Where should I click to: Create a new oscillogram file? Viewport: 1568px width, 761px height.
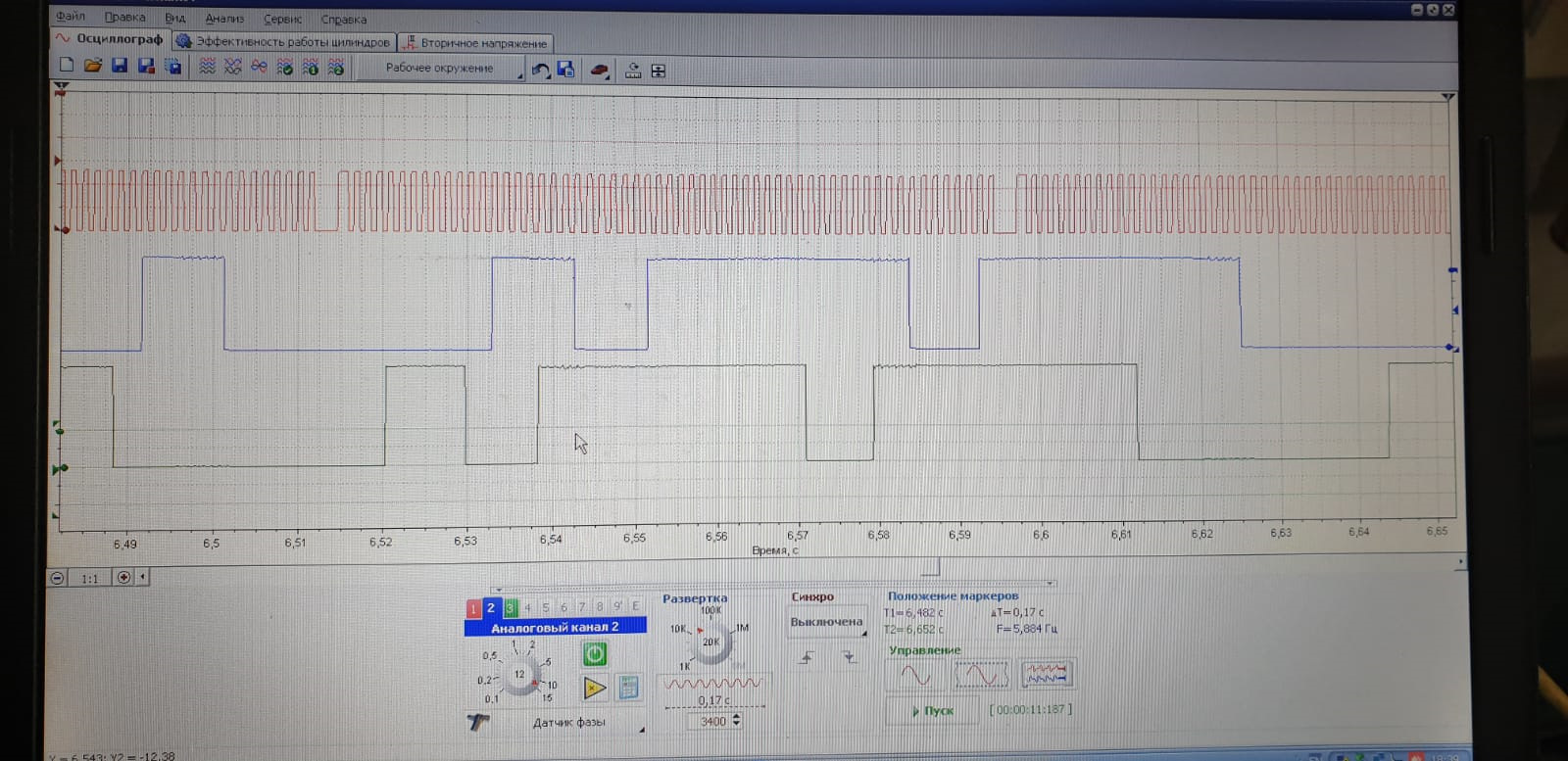[x=67, y=66]
